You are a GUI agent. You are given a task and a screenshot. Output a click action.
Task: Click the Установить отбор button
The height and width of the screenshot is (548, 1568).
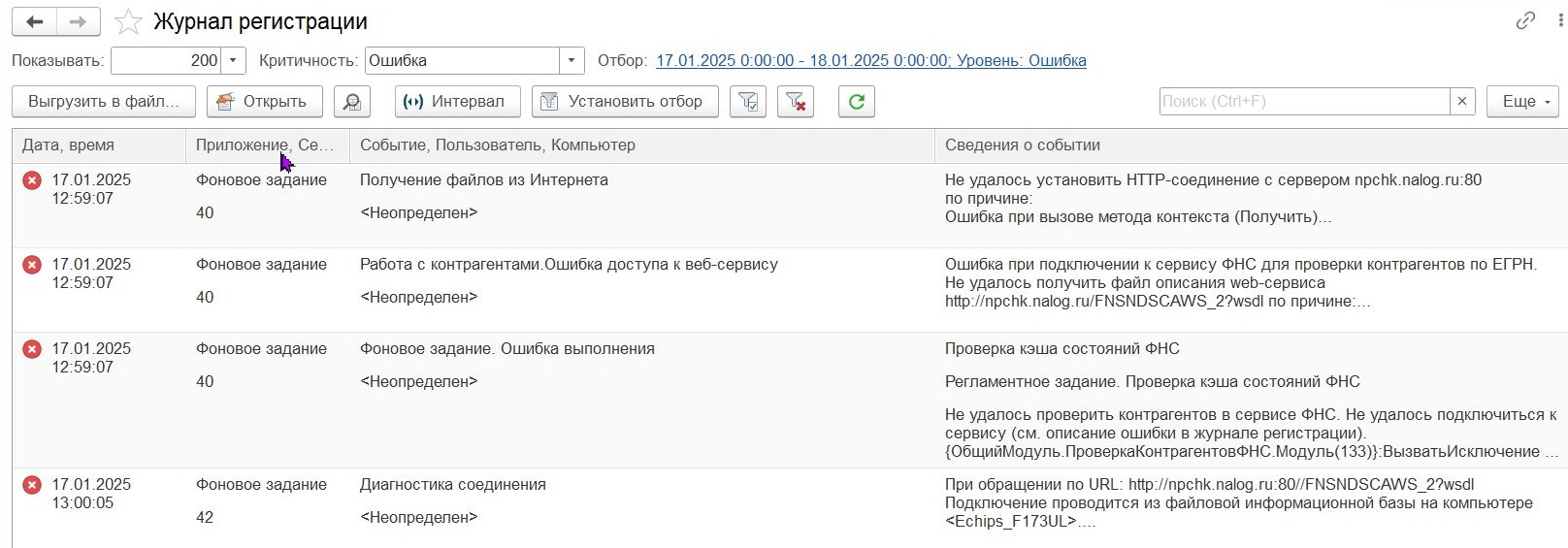[625, 102]
